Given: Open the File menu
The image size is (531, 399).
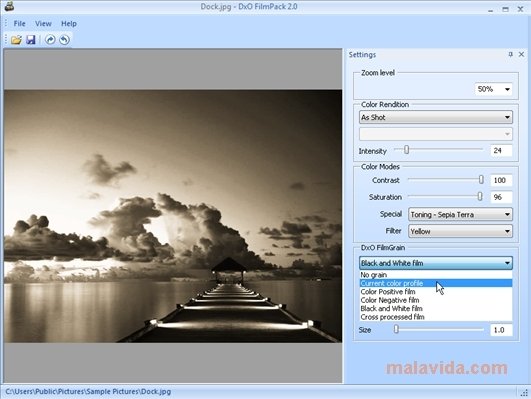Looking at the screenshot, I should pos(19,24).
